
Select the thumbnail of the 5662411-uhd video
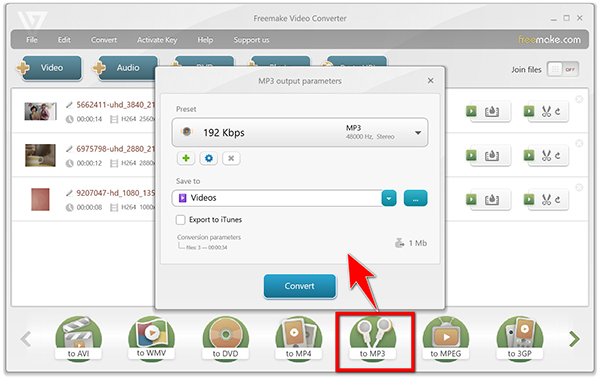pyautogui.click(x=41, y=111)
